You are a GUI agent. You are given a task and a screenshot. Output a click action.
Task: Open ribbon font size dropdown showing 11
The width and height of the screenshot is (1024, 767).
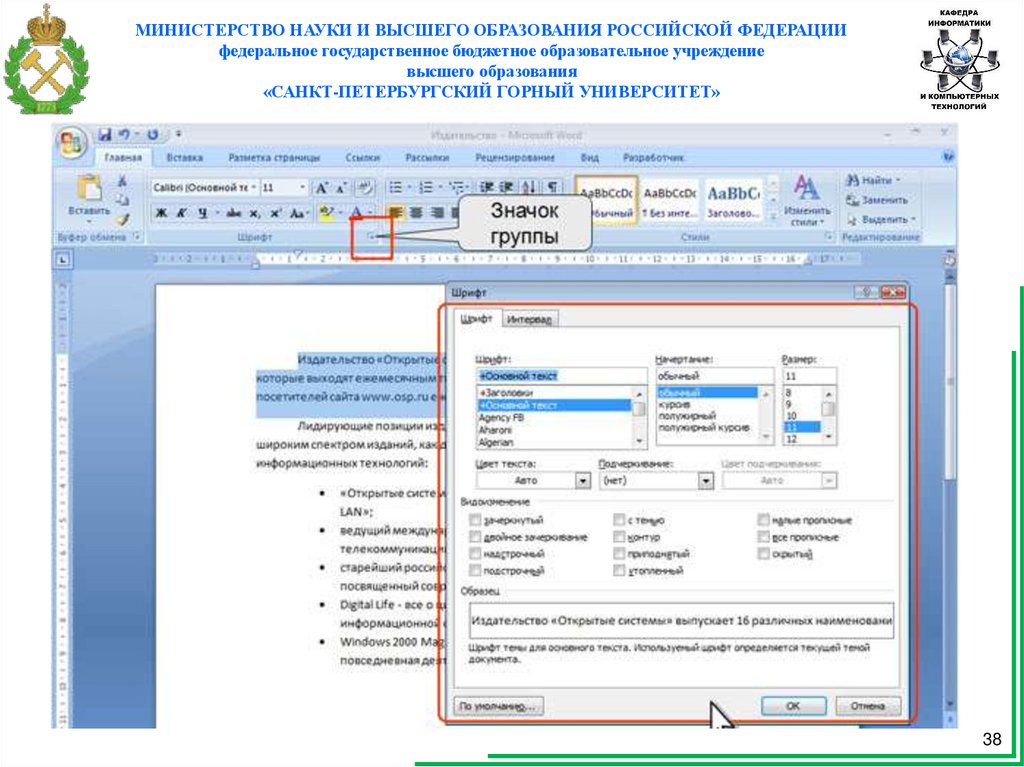tap(302, 188)
